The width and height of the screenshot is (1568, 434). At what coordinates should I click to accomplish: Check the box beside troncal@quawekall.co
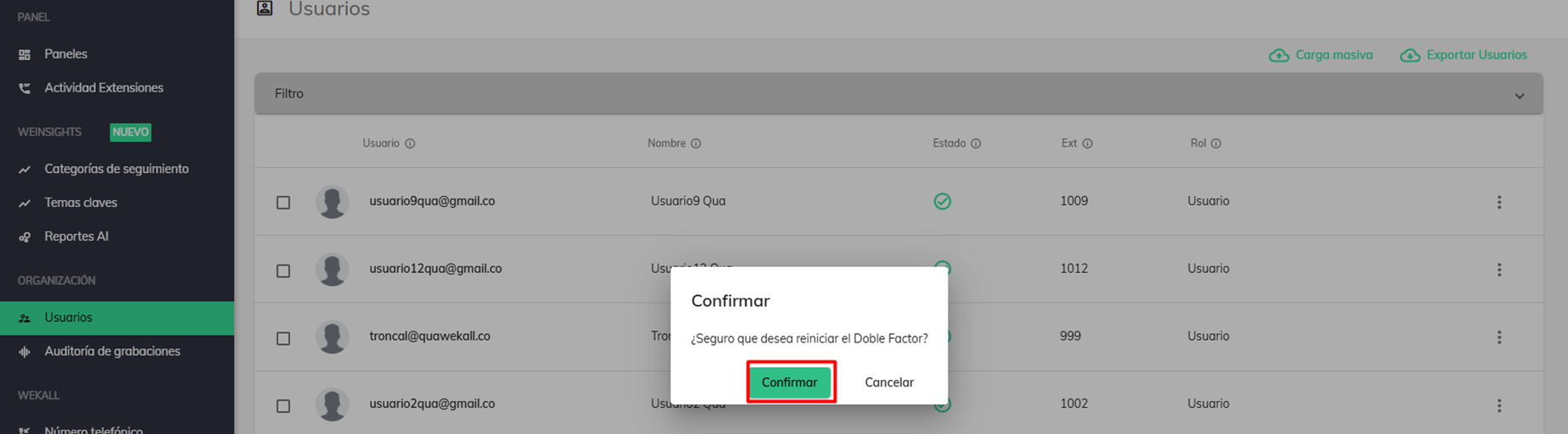coord(283,338)
